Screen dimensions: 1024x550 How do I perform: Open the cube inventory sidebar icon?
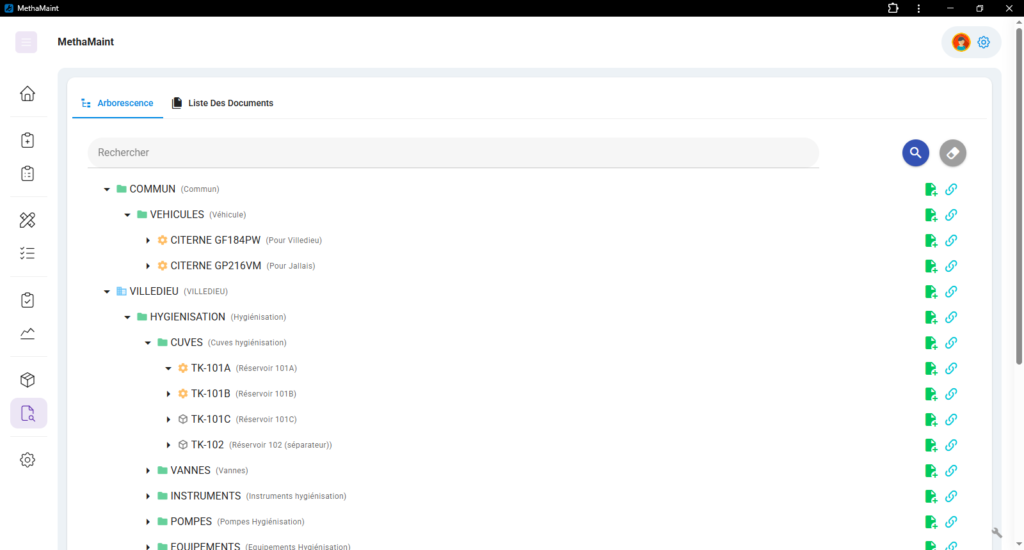tap(27, 380)
